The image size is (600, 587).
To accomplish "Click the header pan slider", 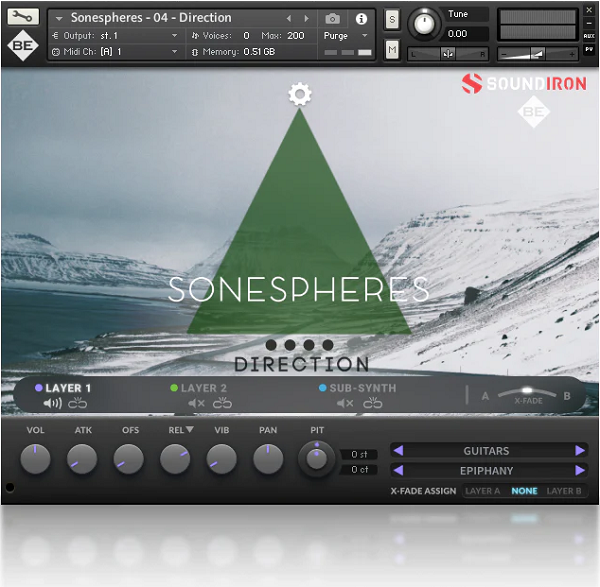I will (448, 54).
